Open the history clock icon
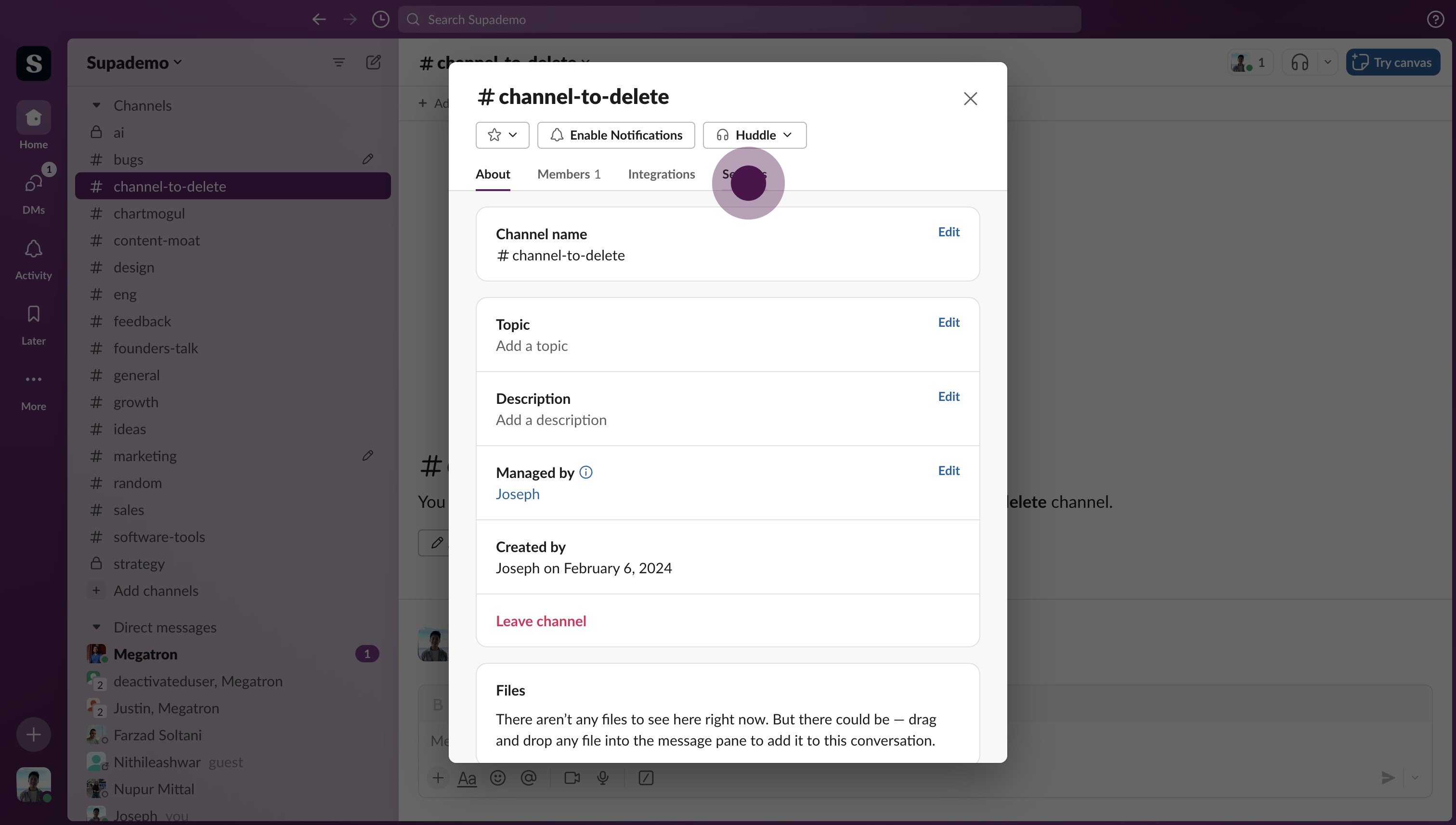 coord(381,19)
